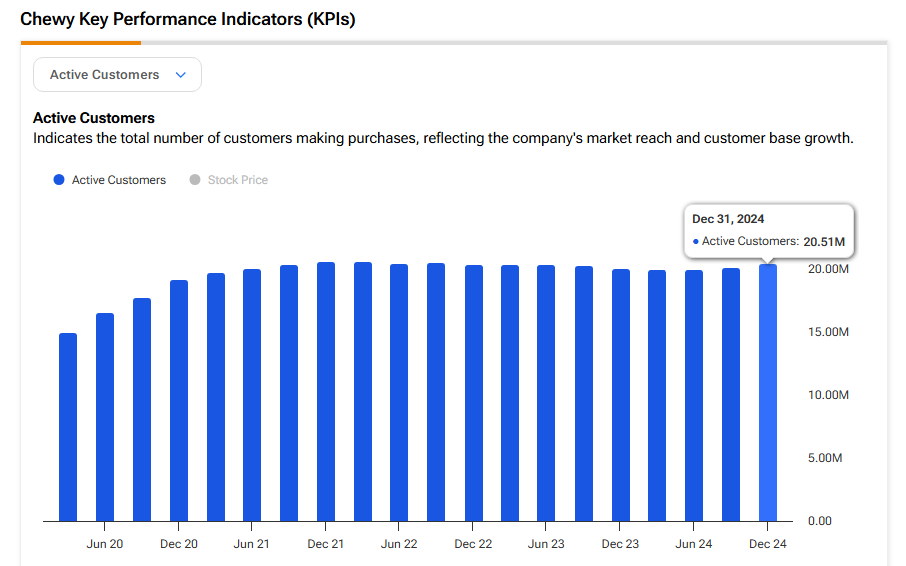The image size is (906, 566).
Task: Toggle the Stock Price legend series
Action: pos(229,180)
